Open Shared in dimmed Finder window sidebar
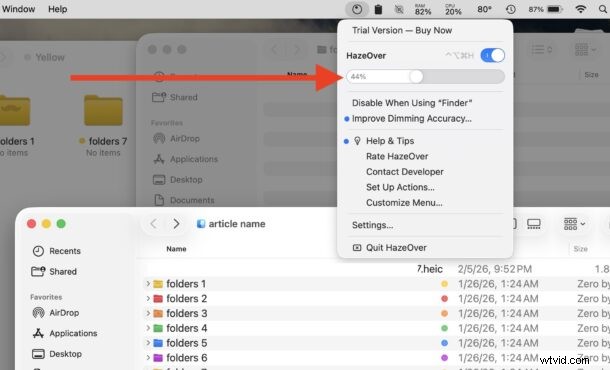This screenshot has height=370, width=610. point(175,97)
